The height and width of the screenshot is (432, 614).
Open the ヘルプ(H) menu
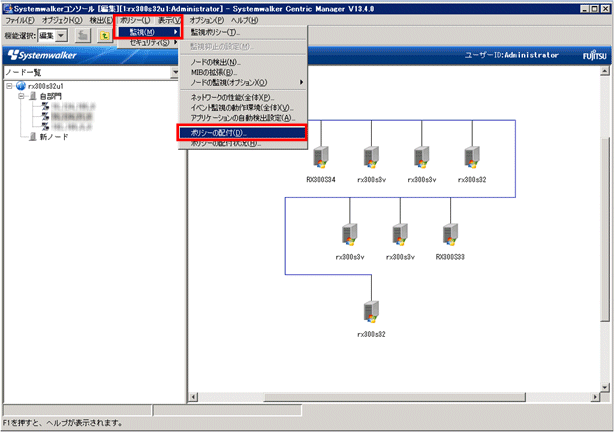click(244, 20)
